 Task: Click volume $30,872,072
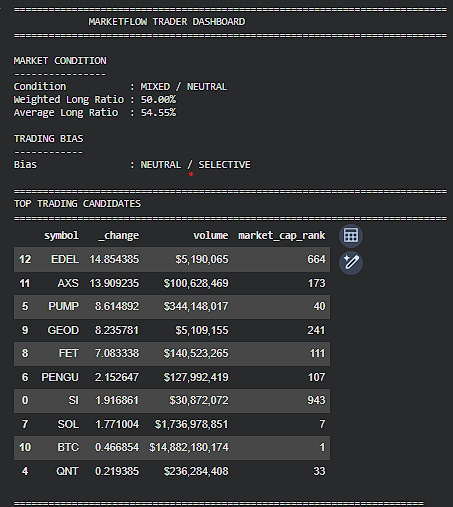click(199, 400)
